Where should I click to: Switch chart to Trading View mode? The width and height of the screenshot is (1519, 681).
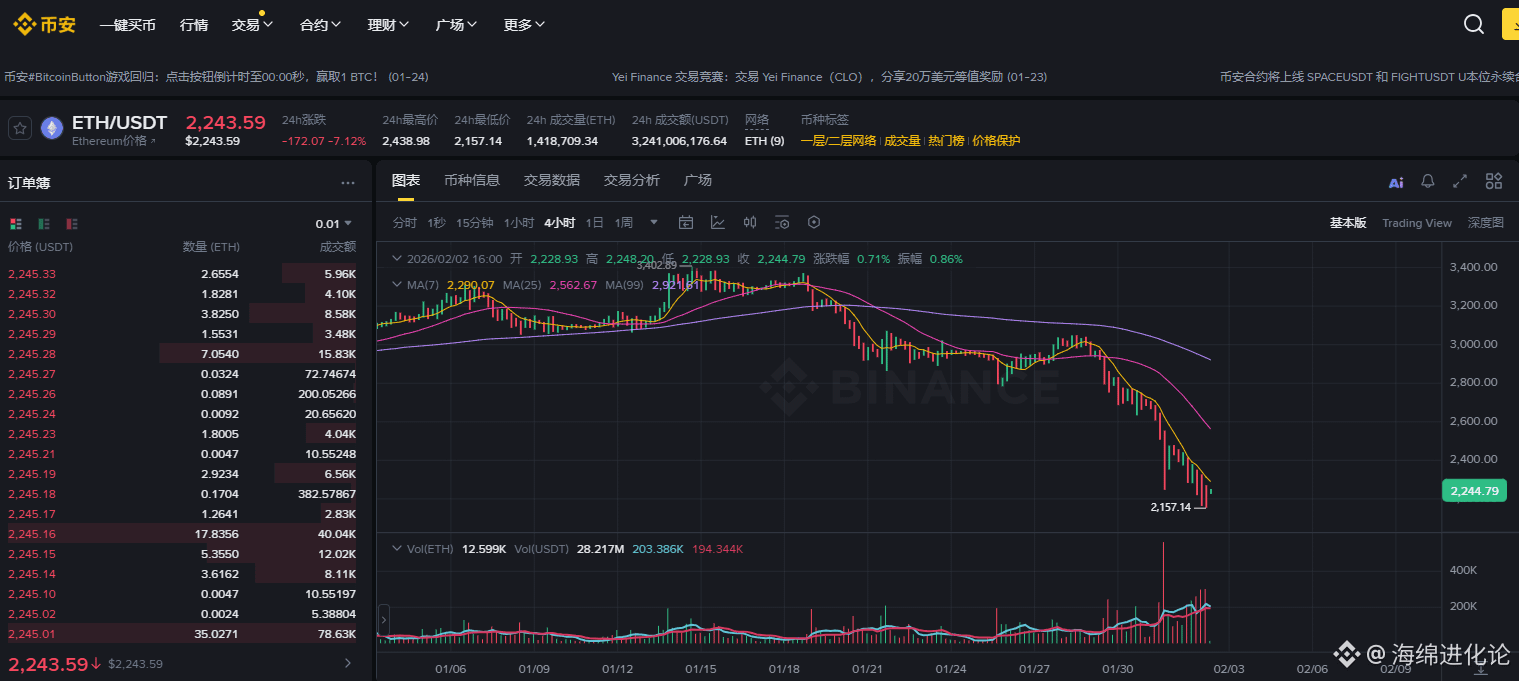tap(1416, 223)
